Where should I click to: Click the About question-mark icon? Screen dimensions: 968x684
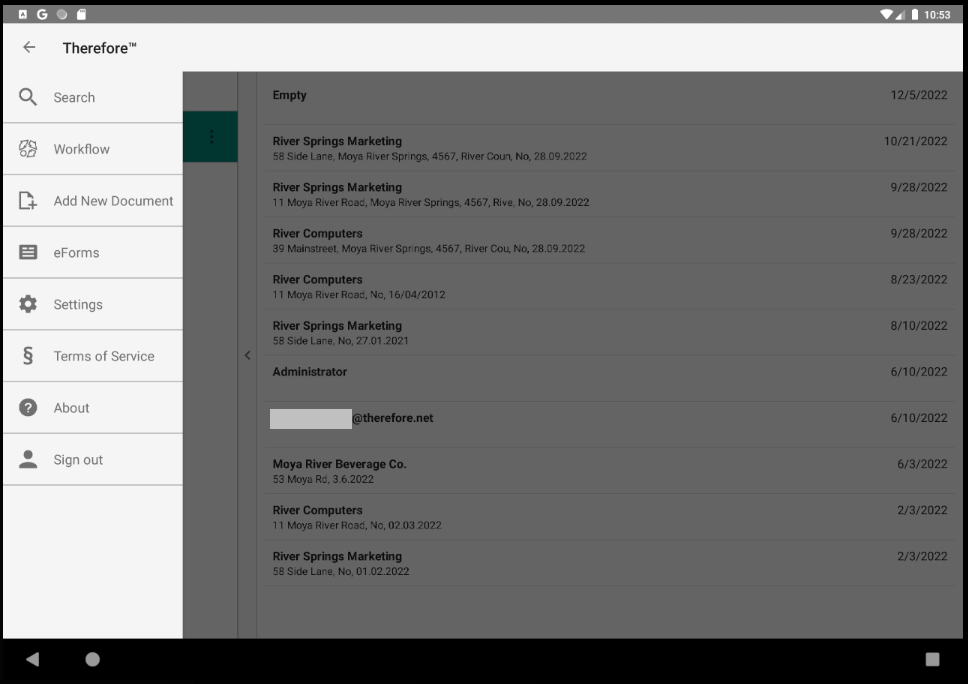click(28, 407)
